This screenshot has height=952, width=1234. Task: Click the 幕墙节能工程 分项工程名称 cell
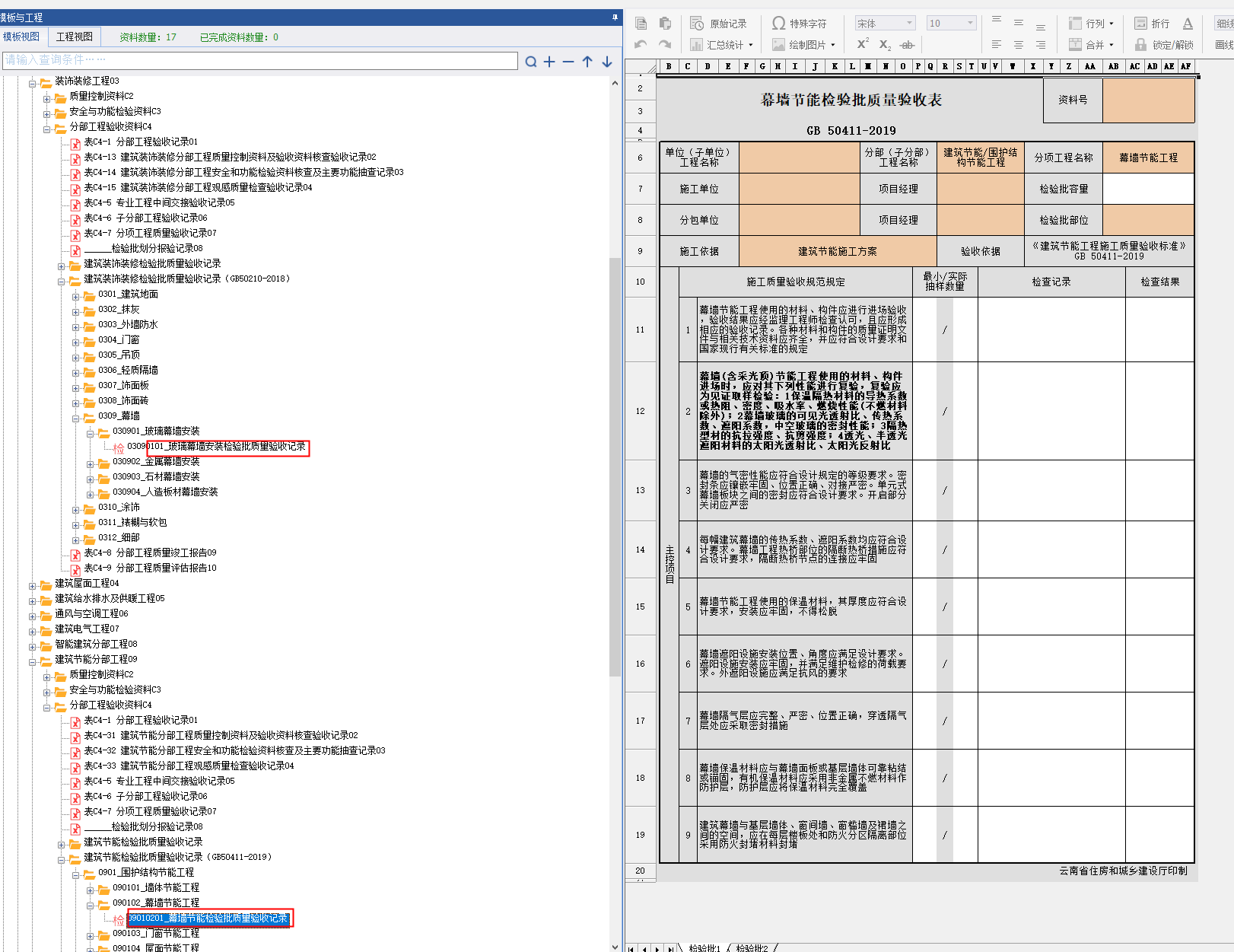click(x=1148, y=158)
